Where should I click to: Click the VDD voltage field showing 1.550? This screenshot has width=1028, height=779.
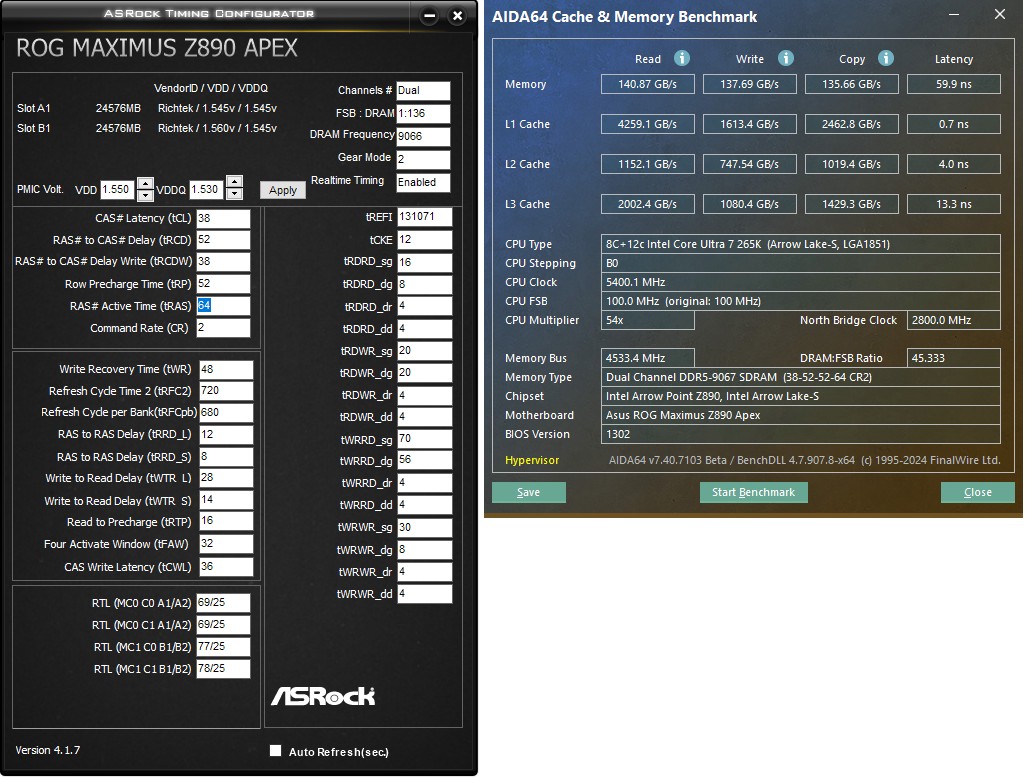[118, 190]
